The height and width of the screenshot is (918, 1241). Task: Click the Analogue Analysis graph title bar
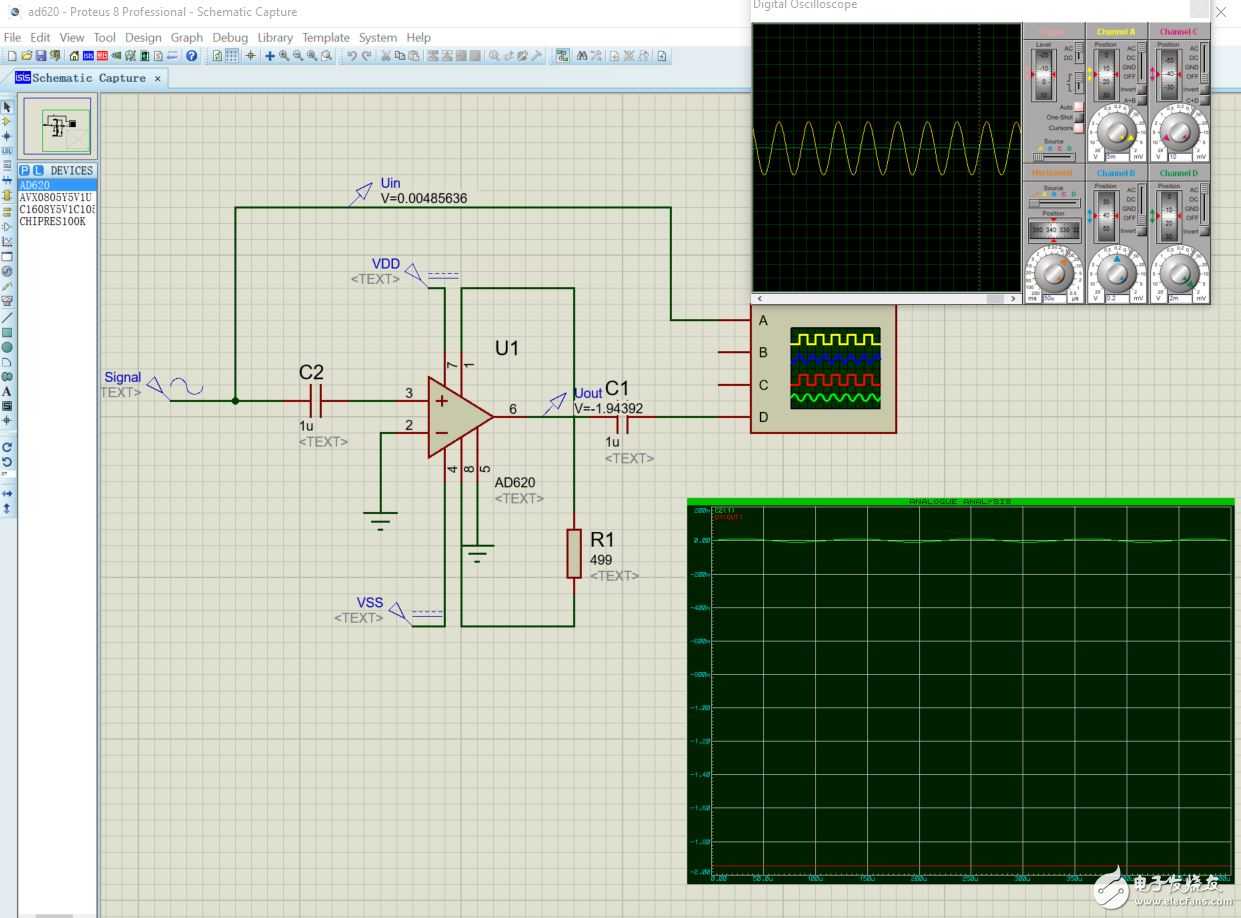click(960, 501)
